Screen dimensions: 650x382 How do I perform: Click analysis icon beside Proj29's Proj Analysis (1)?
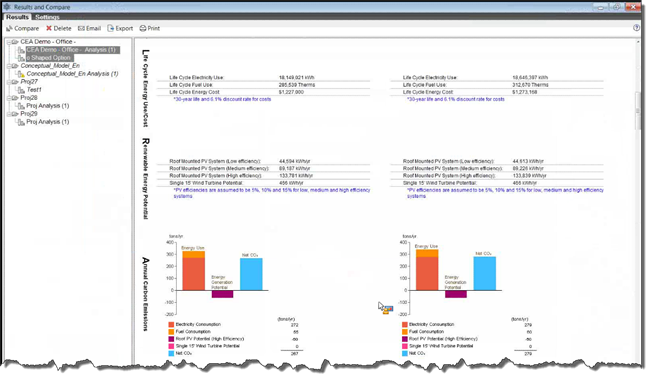[21, 122]
